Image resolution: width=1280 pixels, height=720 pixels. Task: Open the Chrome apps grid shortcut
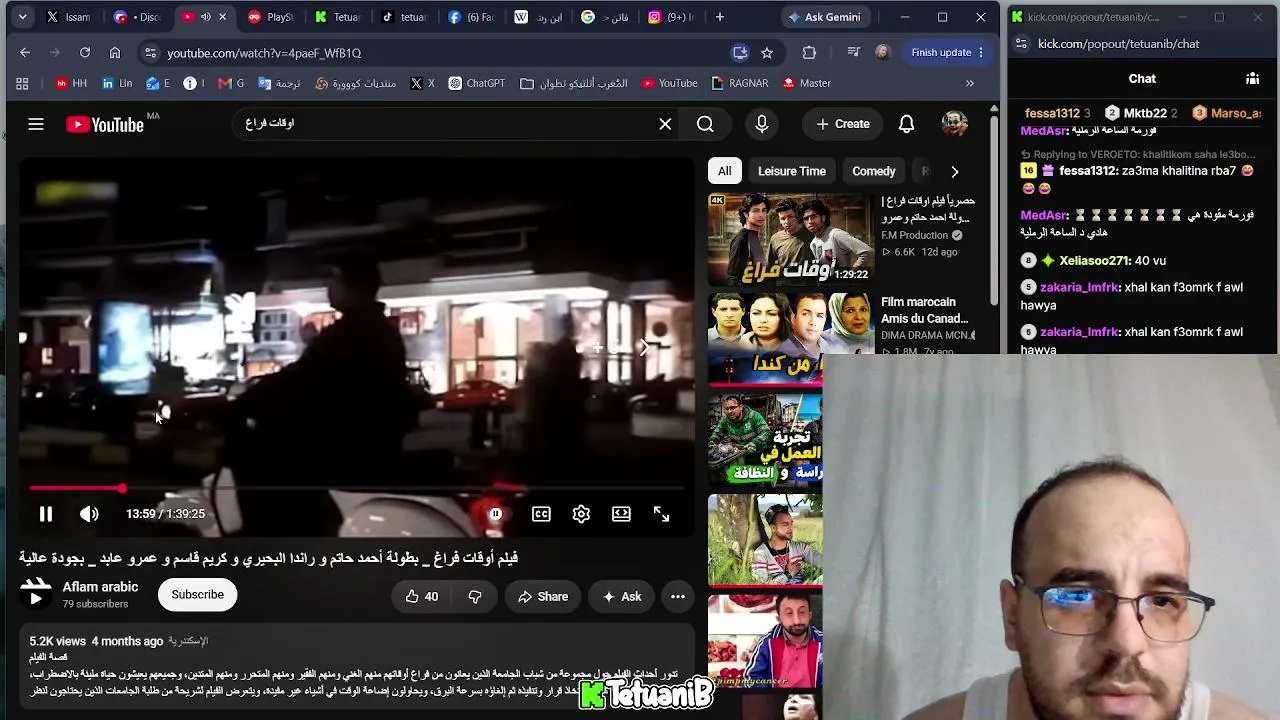tap(22, 84)
